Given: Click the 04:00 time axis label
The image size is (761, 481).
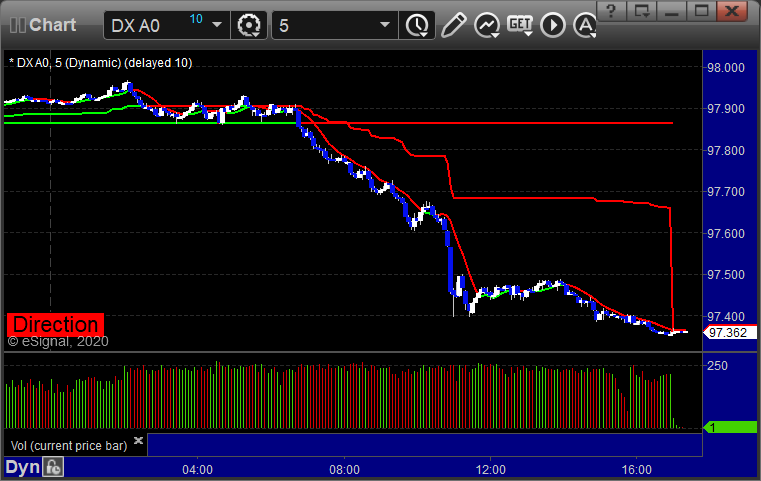Looking at the screenshot, I should (198, 470).
